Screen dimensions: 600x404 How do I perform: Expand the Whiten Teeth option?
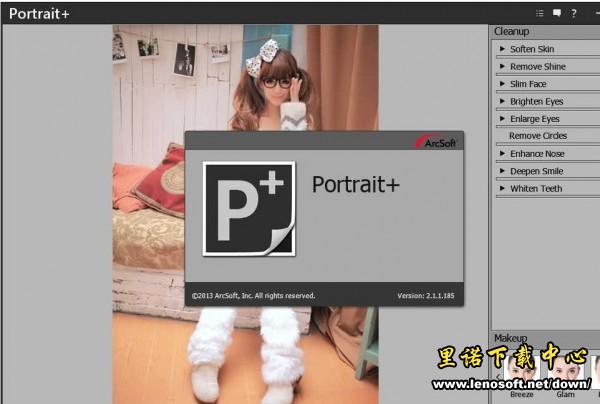[x=502, y=188]
